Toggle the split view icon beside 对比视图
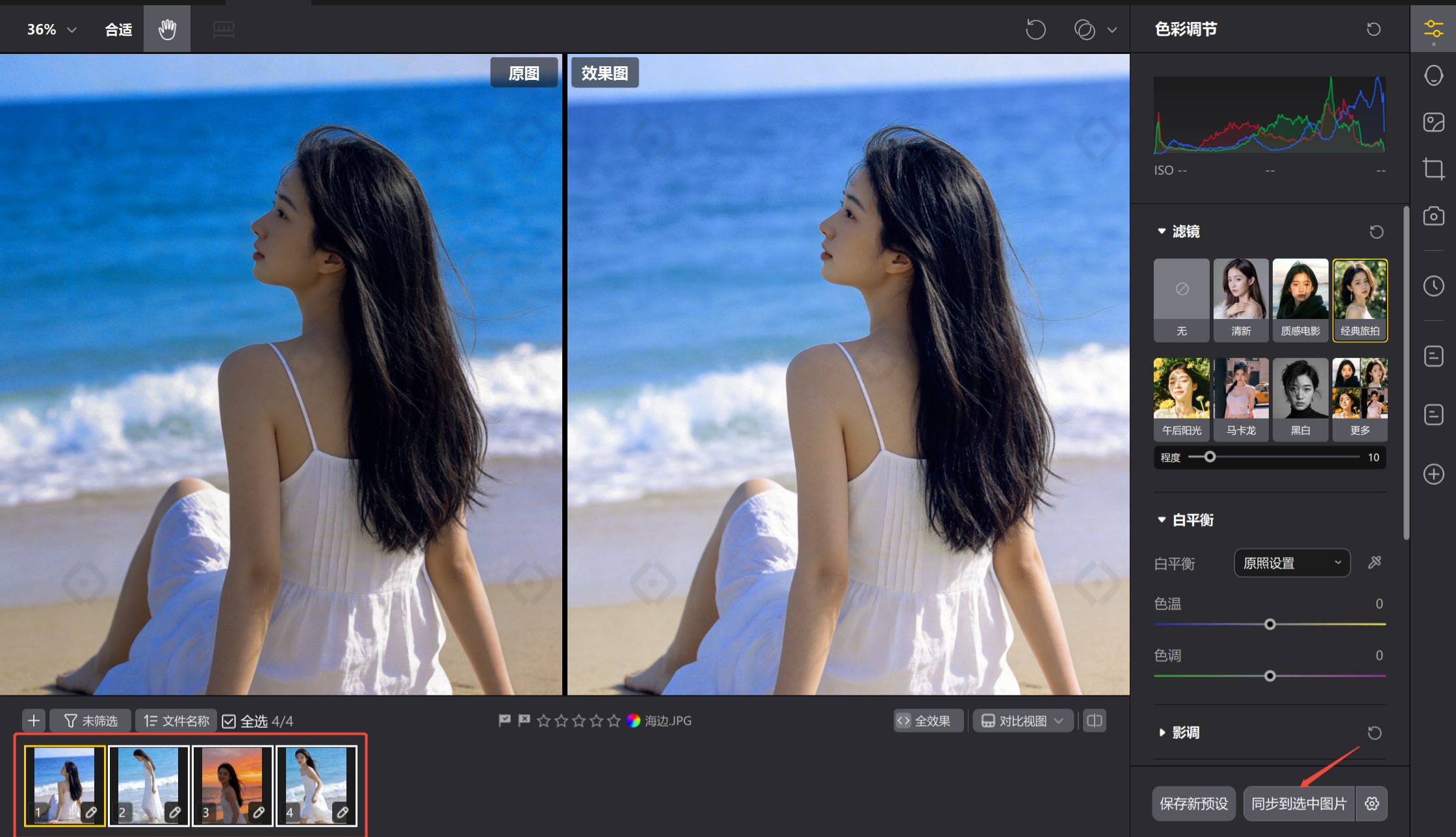Viewport: 1456px width, 837px height. click(x=1095, y=721)
